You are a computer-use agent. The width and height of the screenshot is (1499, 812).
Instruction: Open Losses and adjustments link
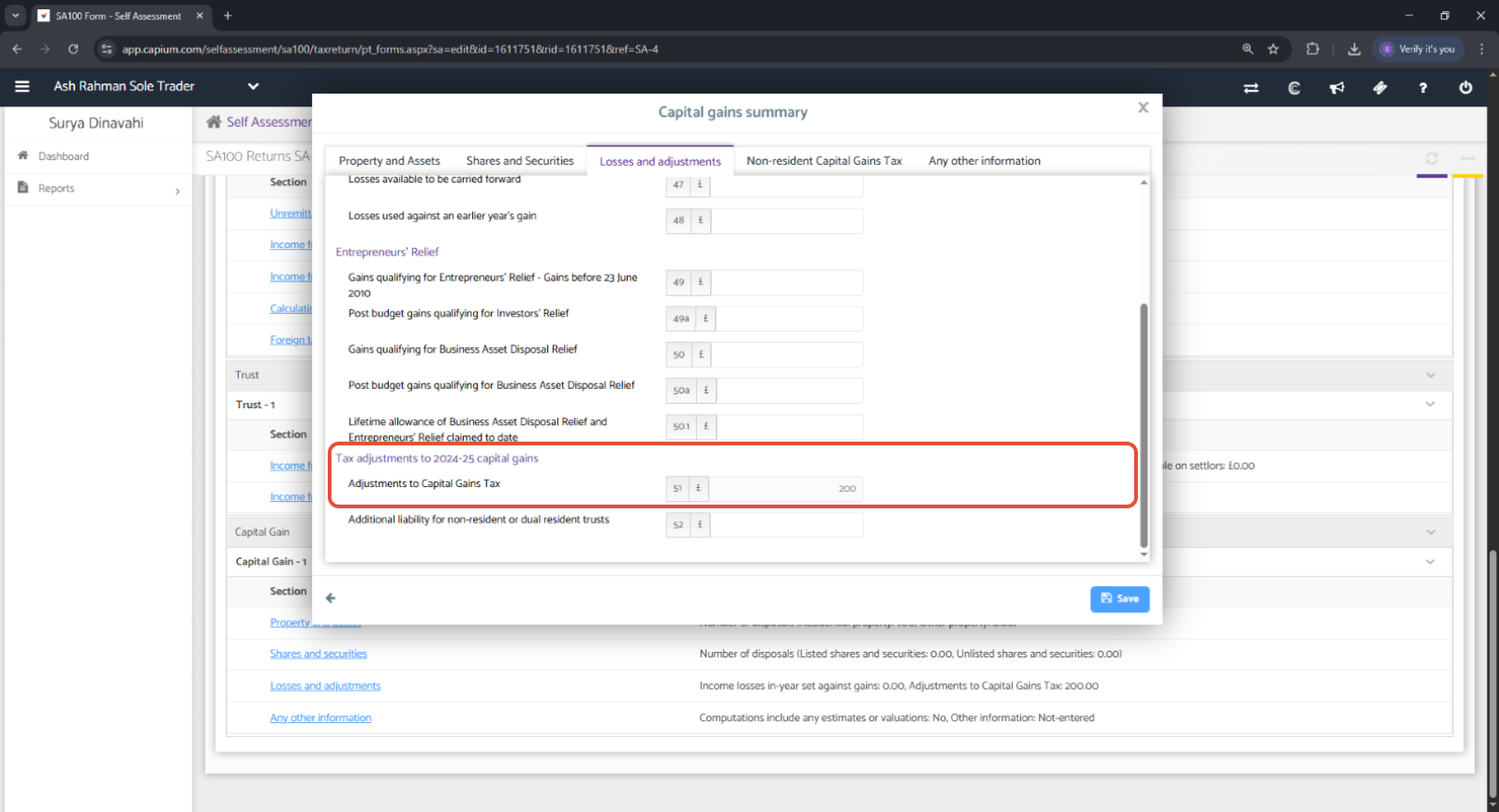tap(325, 686)
